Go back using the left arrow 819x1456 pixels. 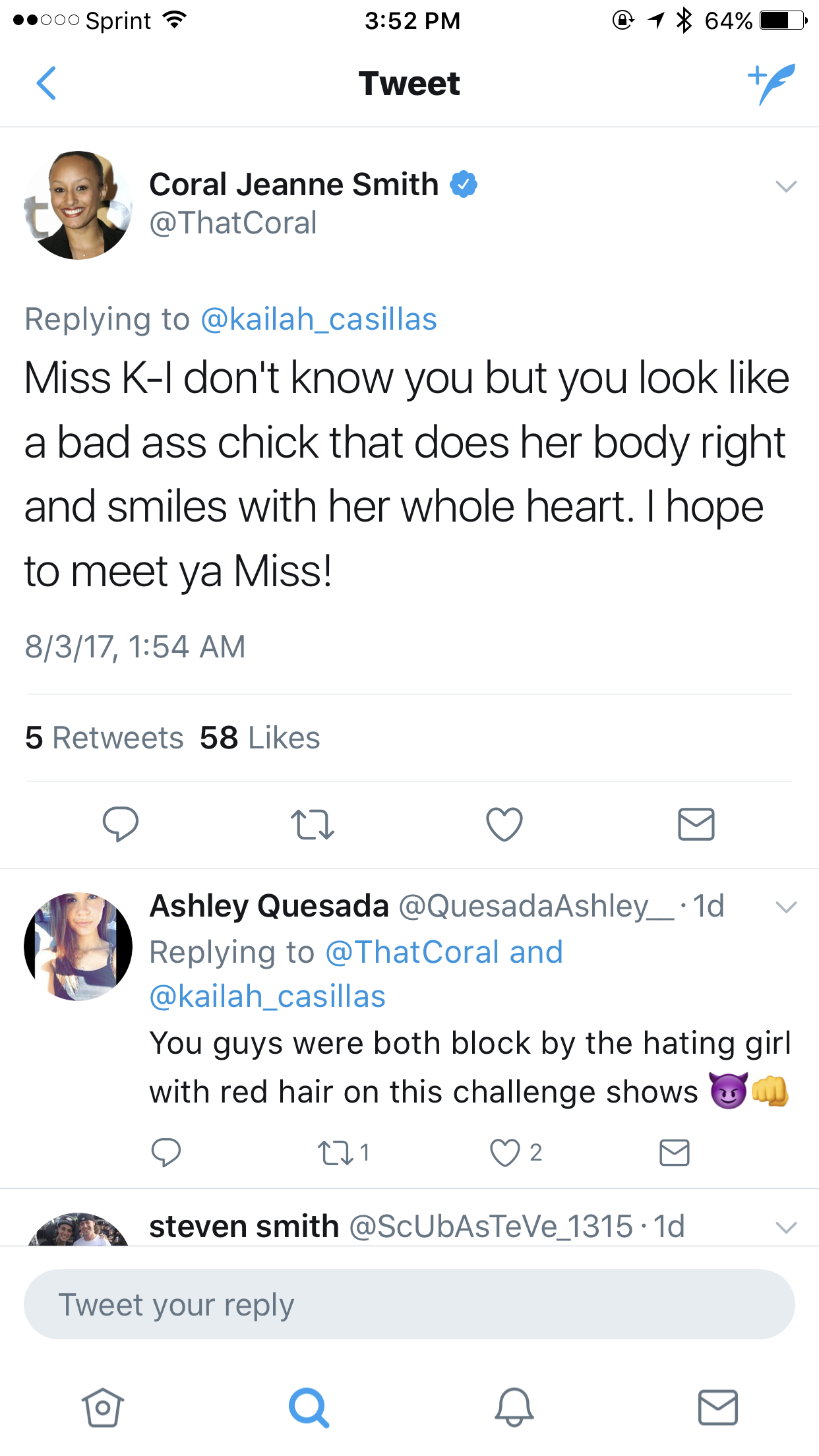[x=46, y=84]
